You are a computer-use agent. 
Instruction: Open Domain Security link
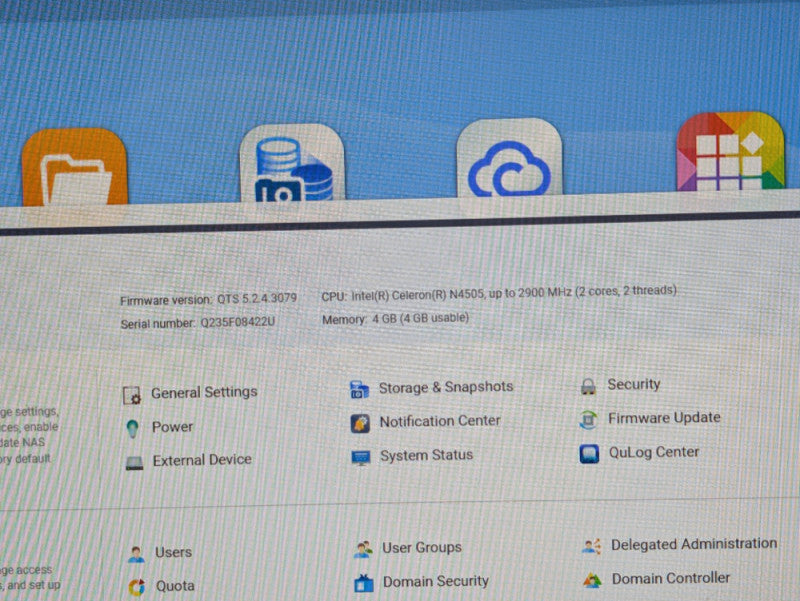point(436,582)
